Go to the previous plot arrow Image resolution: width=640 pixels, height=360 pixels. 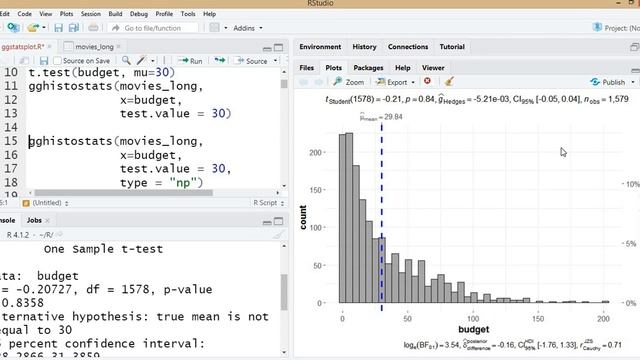coord(303,82)
